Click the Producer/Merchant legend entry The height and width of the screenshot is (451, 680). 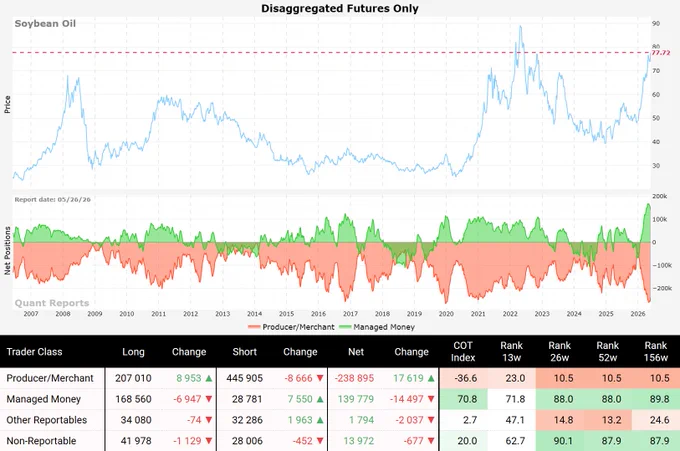(x=291, y=327)
